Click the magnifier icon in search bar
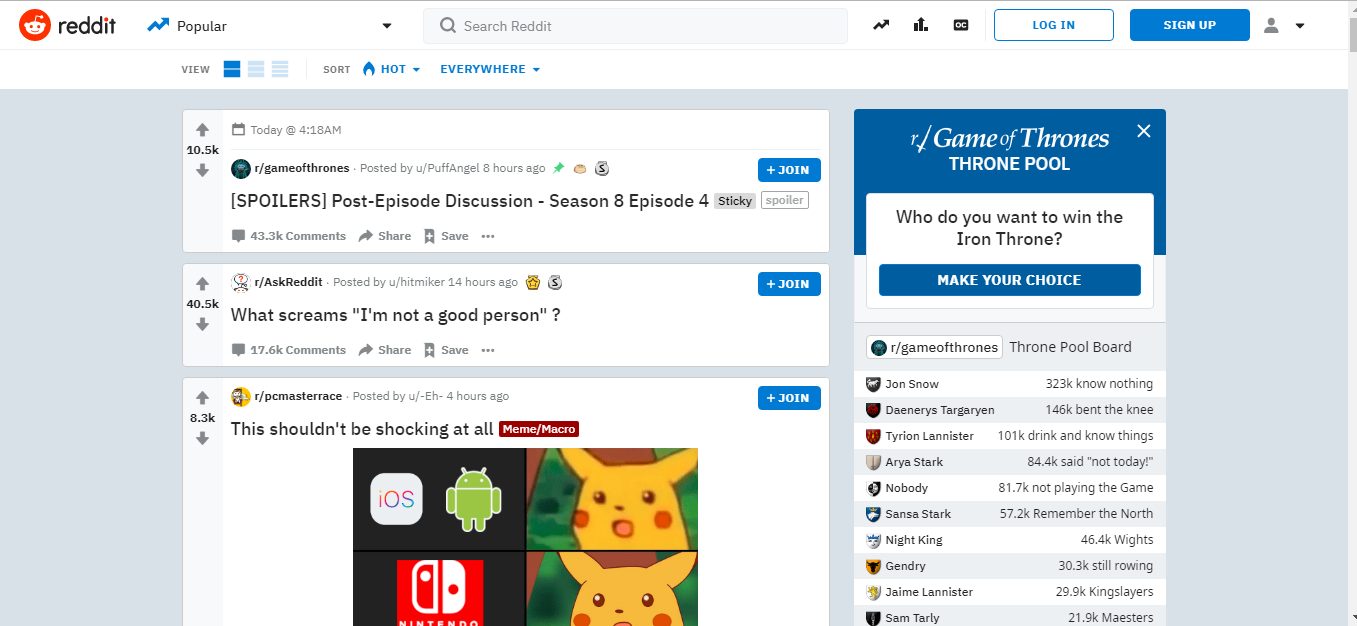The width and height of the screenshot is (1357, 626). [x=448, y=26]
